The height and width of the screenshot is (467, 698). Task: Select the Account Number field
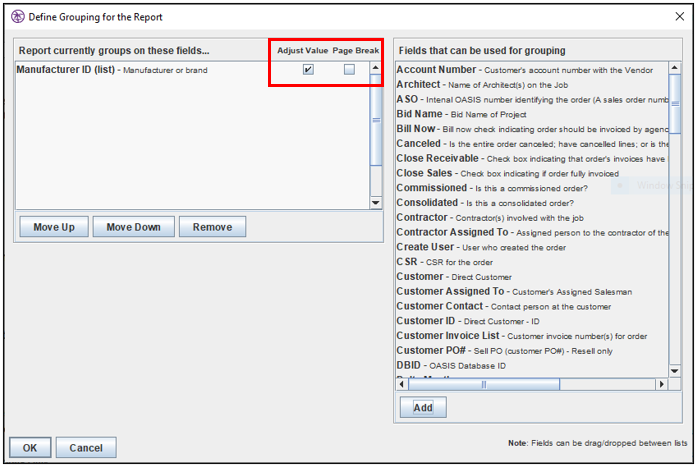pyautogui.click(x=532, y=70)
